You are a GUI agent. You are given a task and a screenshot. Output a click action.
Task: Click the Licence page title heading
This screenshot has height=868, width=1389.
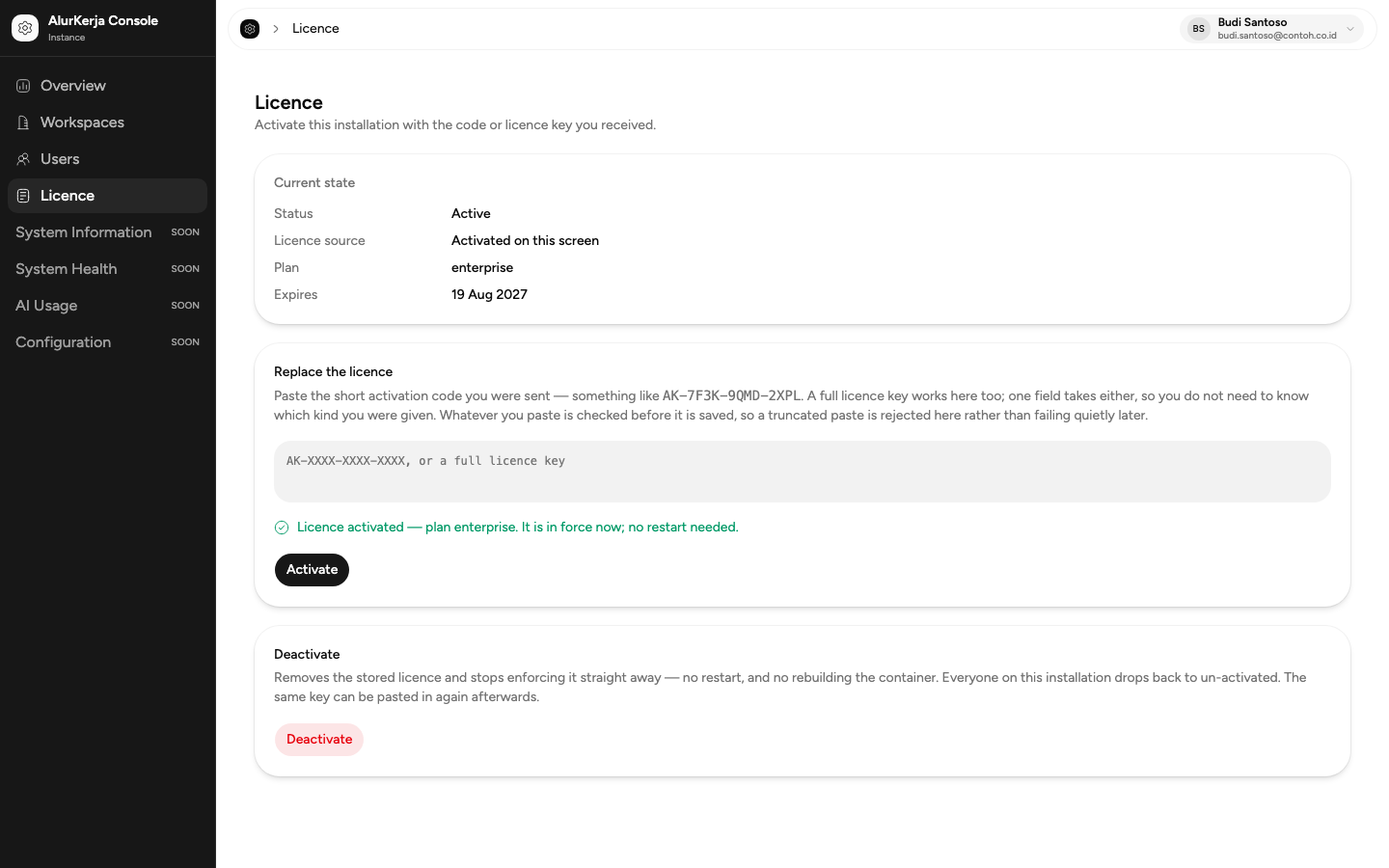point(288,102)
